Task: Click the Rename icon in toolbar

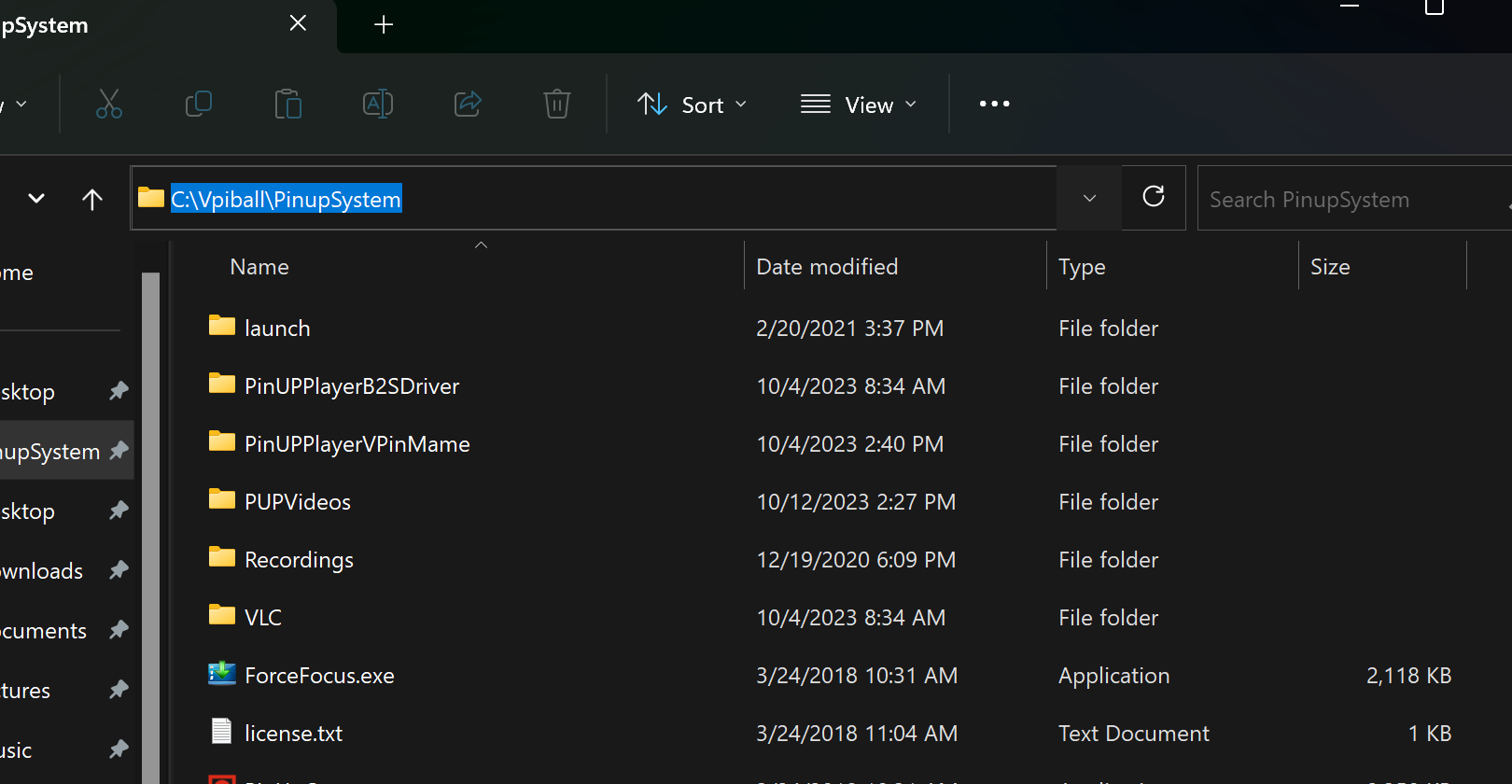Action: [378, 104]
